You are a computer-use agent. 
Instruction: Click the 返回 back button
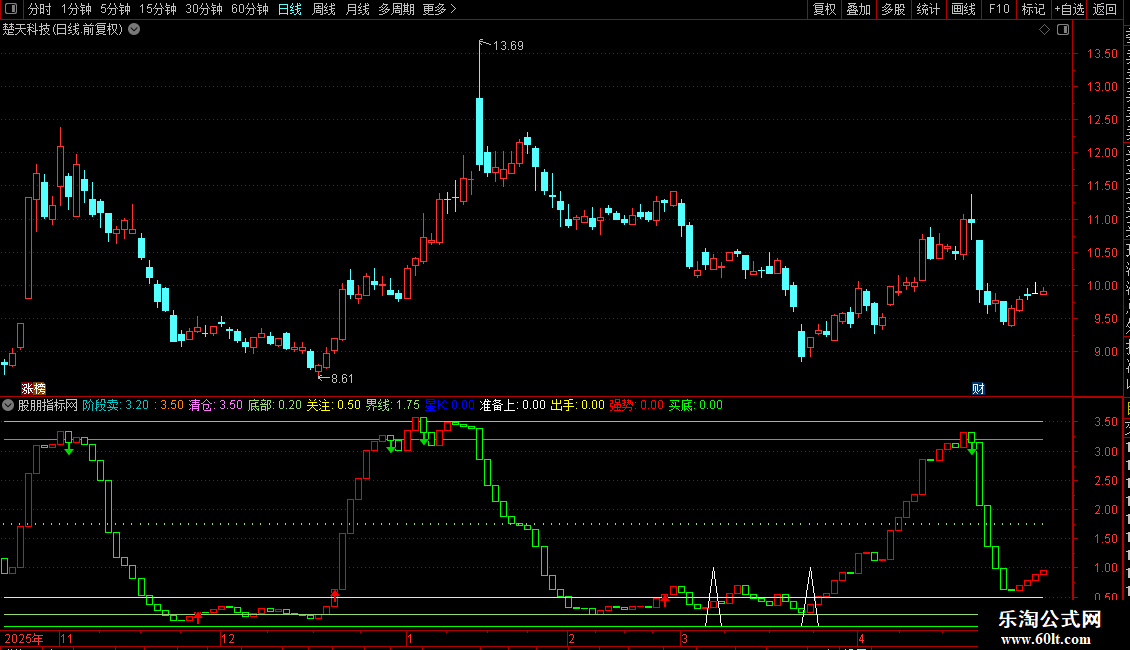pyautogui.click(x=1105, y=9)
